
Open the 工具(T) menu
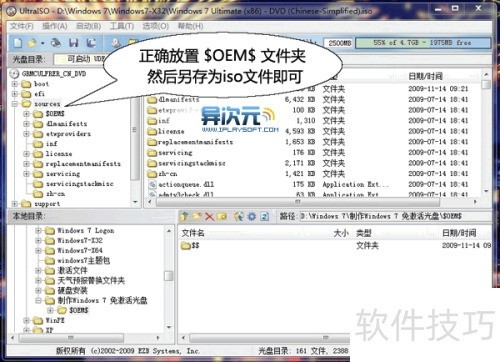(122, 26)
